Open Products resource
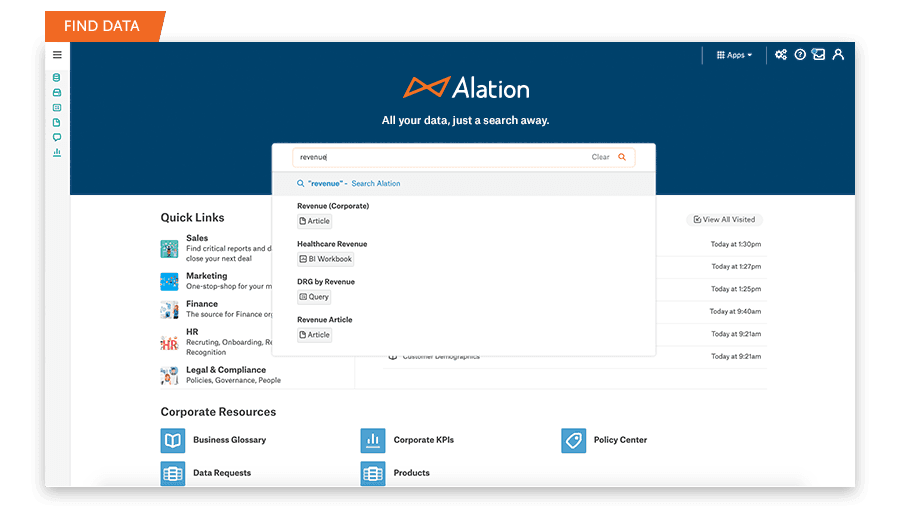This screenshot has height=510, width=900. [x=412, y=473]
